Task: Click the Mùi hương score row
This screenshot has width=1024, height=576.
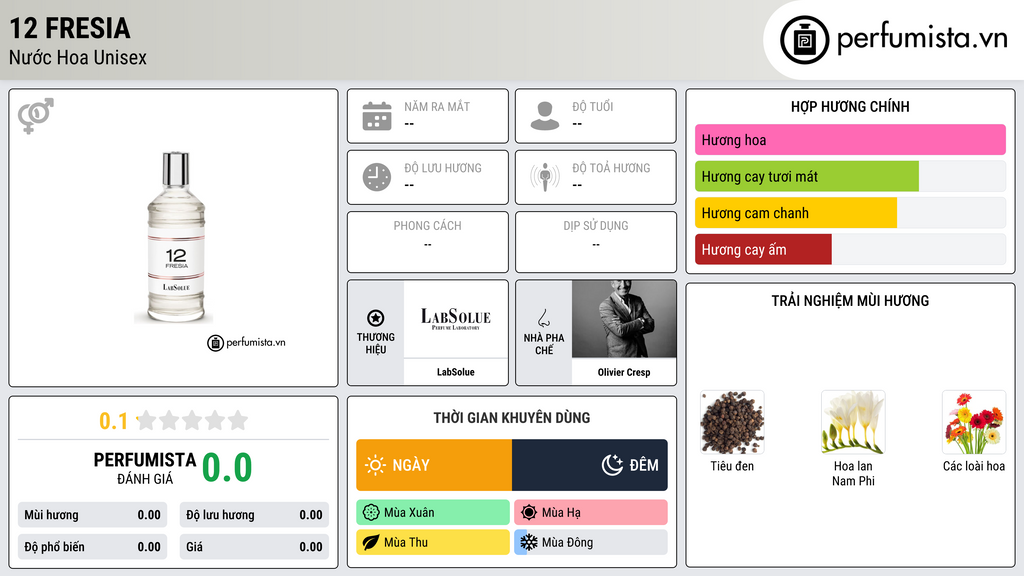Action: tap(92, 515)
